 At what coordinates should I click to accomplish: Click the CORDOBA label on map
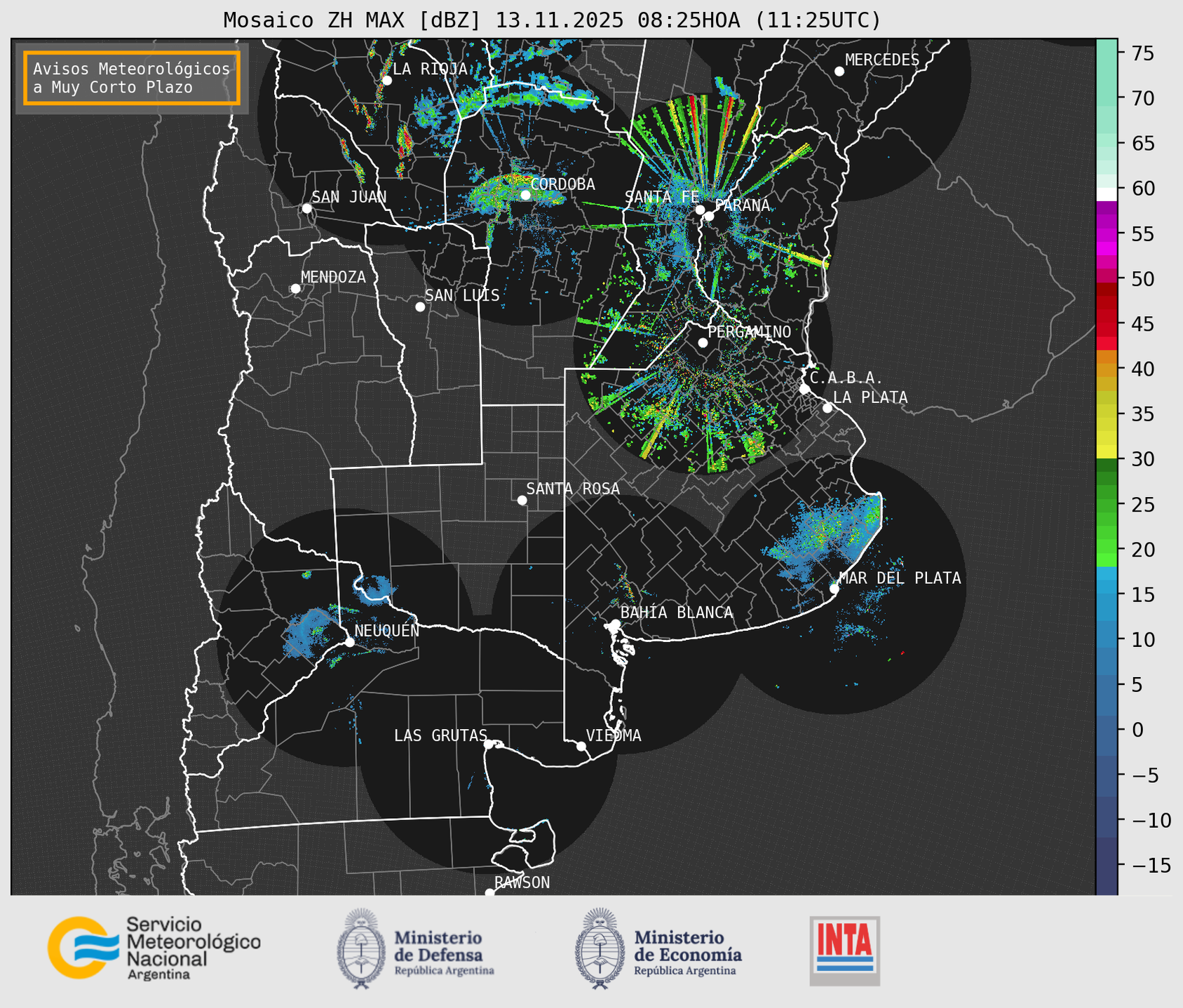(562, 184)
